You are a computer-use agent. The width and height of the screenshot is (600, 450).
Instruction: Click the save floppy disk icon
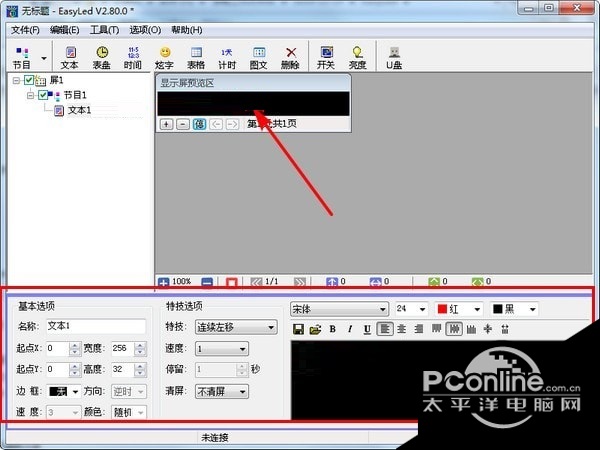pos(298,329)
